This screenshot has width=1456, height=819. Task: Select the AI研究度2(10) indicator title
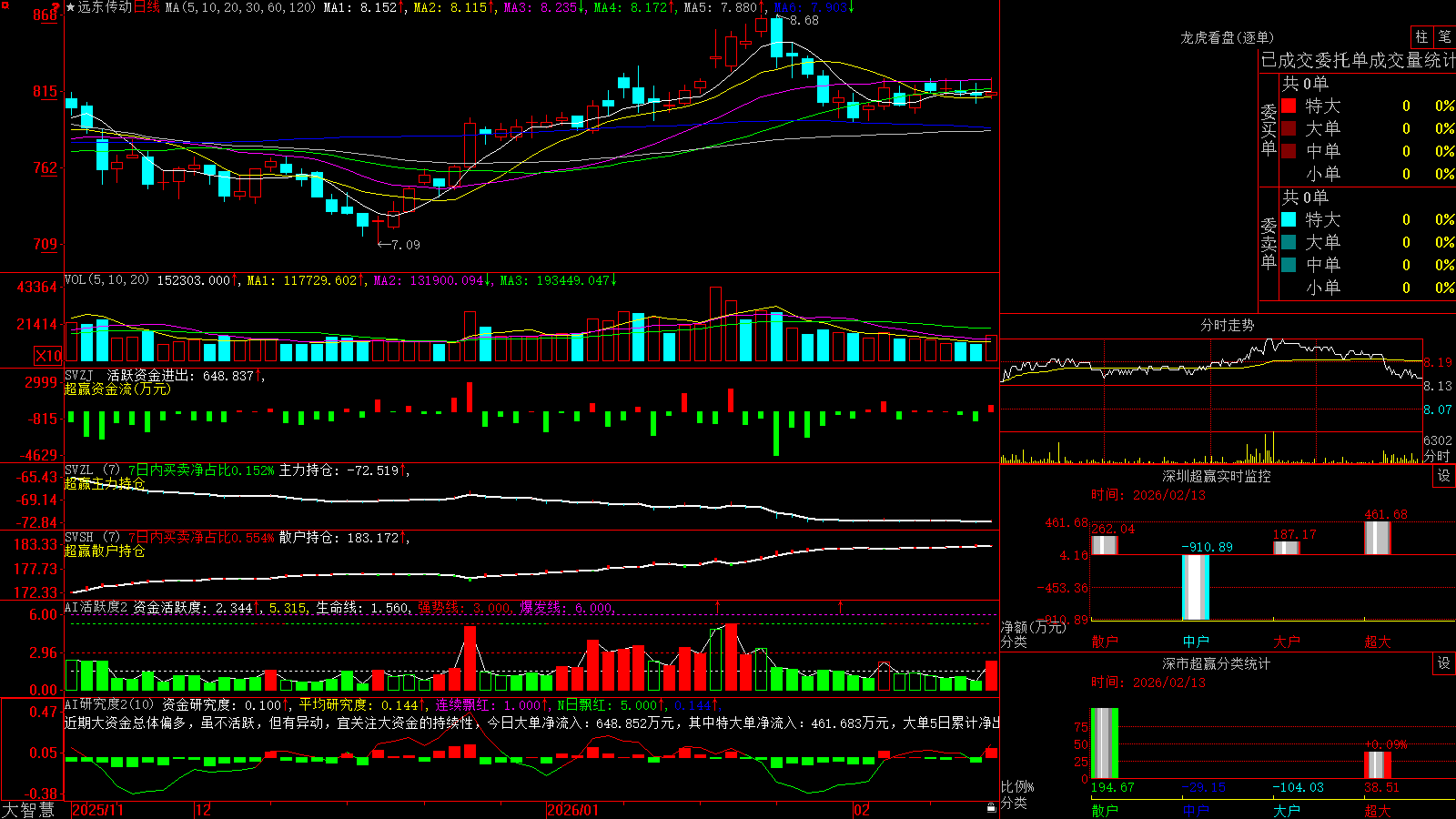[x=109, y=704]
